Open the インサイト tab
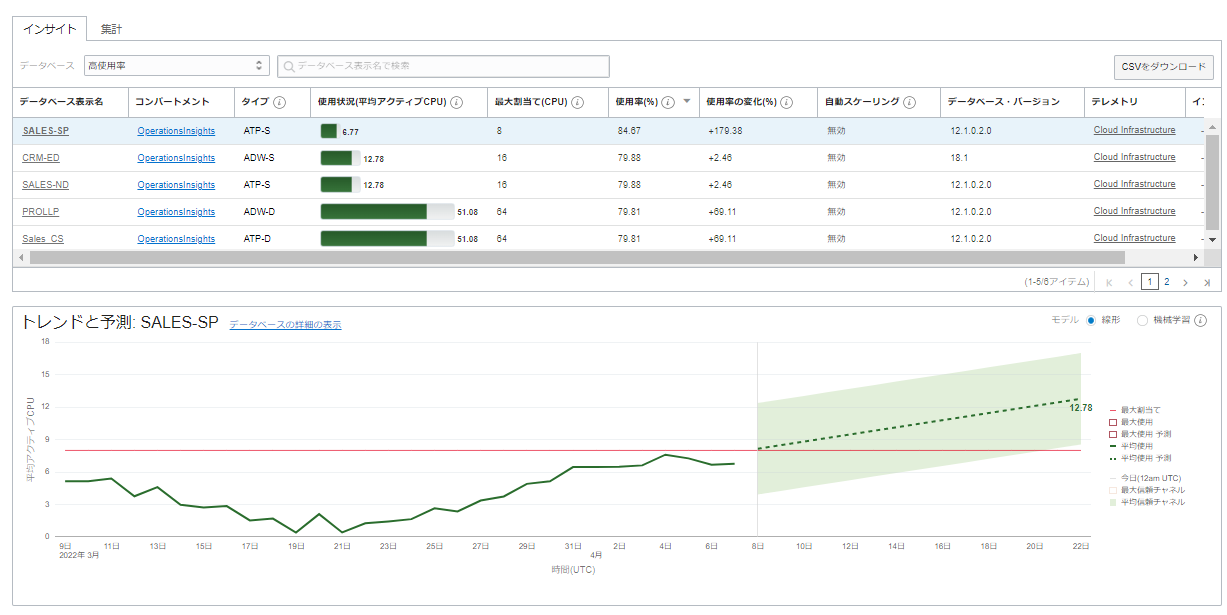This screenshot has height=615, width=1227. pyautogui.click(x=50, y=29)
